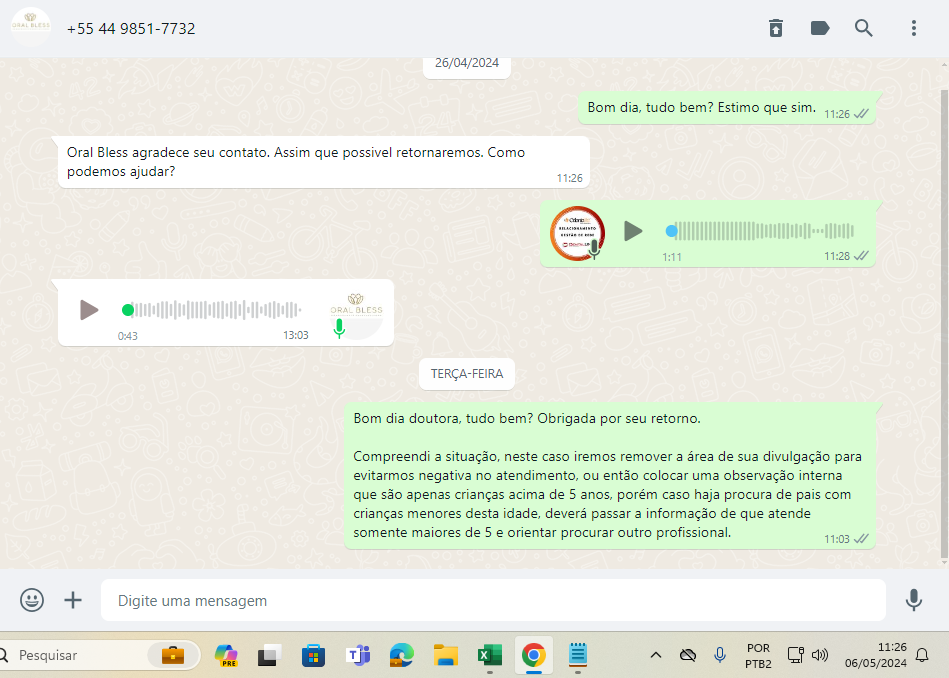Click the 'Digite uma mensagem' input field
Screen dimensions: 949x678
point(492,601)
